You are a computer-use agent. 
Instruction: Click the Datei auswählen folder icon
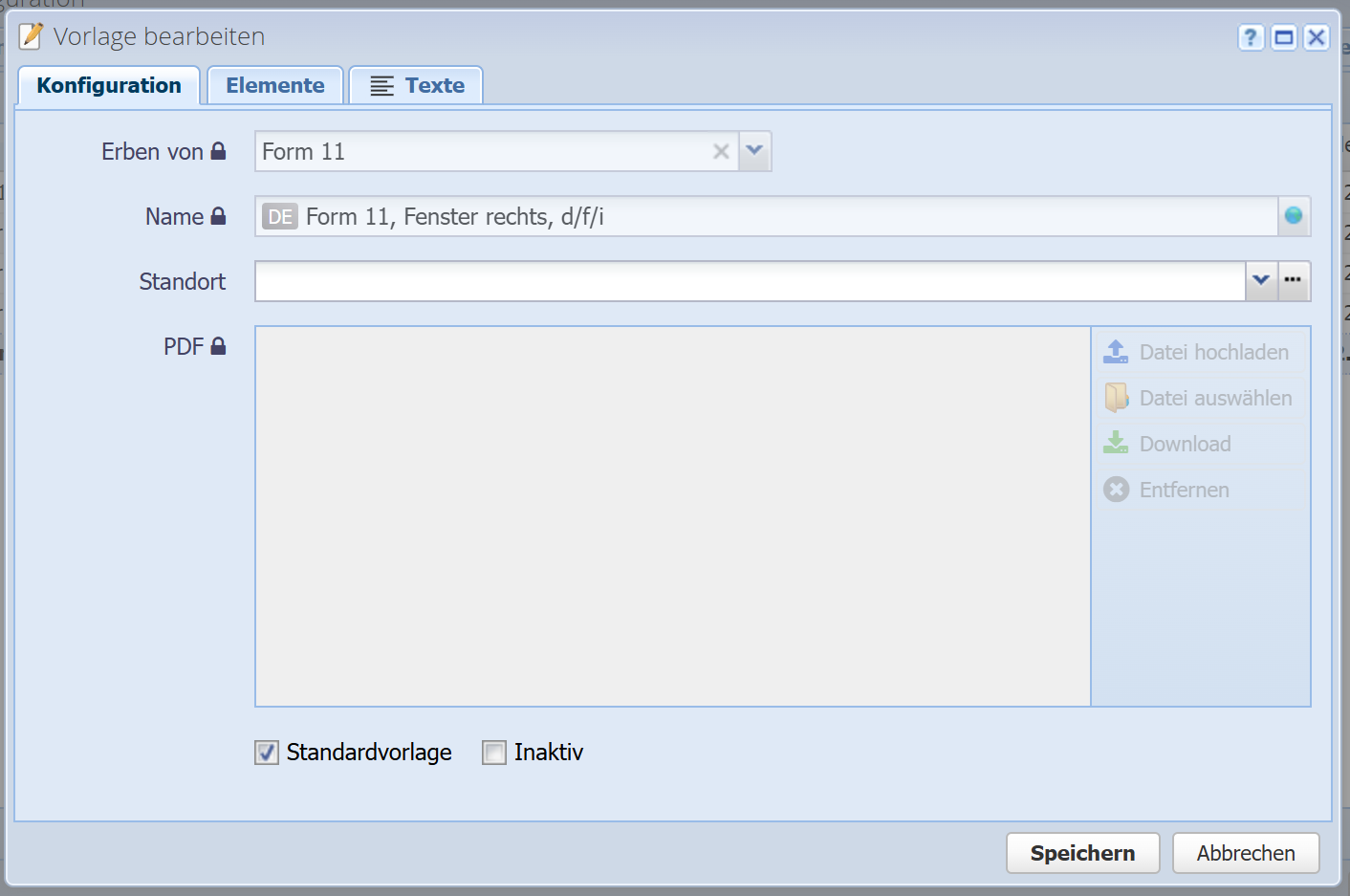(x=1116, y=398)
